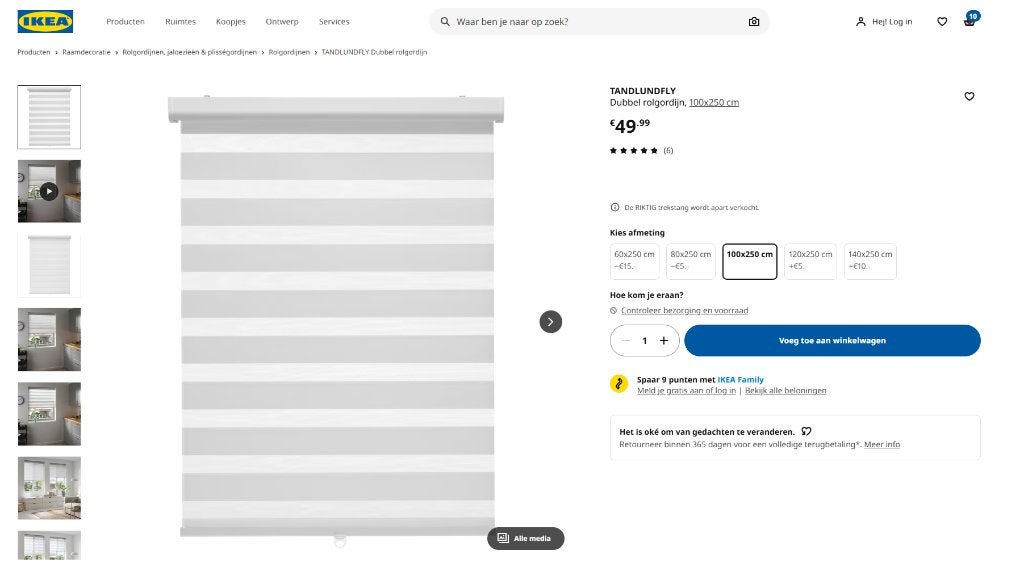
Task: Open the IKEA logo homepage
Action: click(x=45, y=22)
